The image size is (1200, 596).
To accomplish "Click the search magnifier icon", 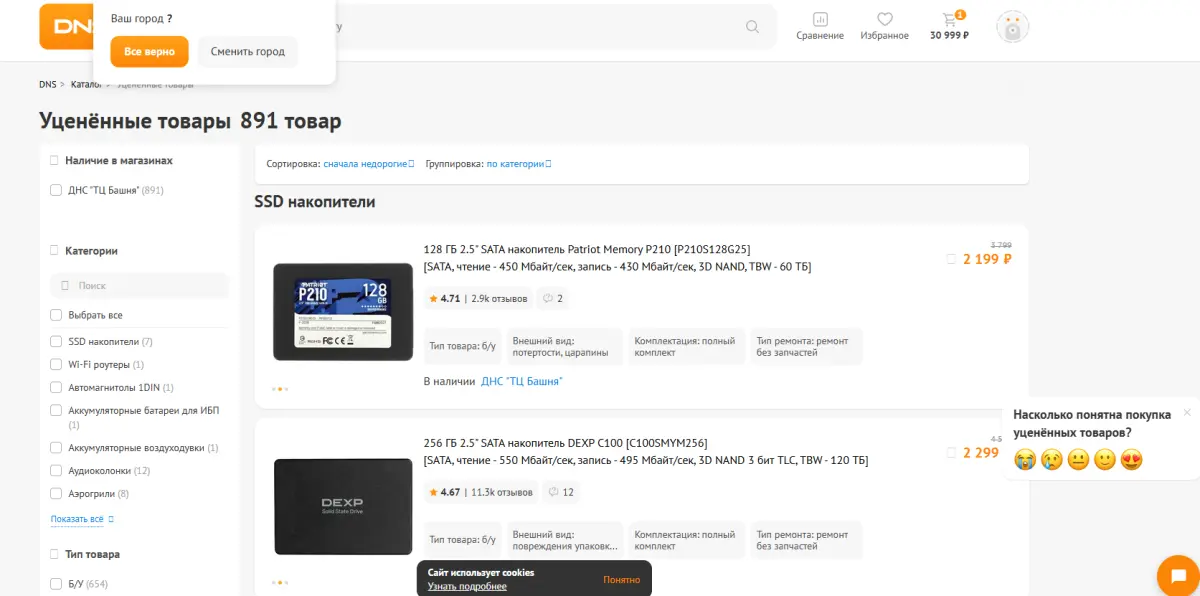I will 752,27.
